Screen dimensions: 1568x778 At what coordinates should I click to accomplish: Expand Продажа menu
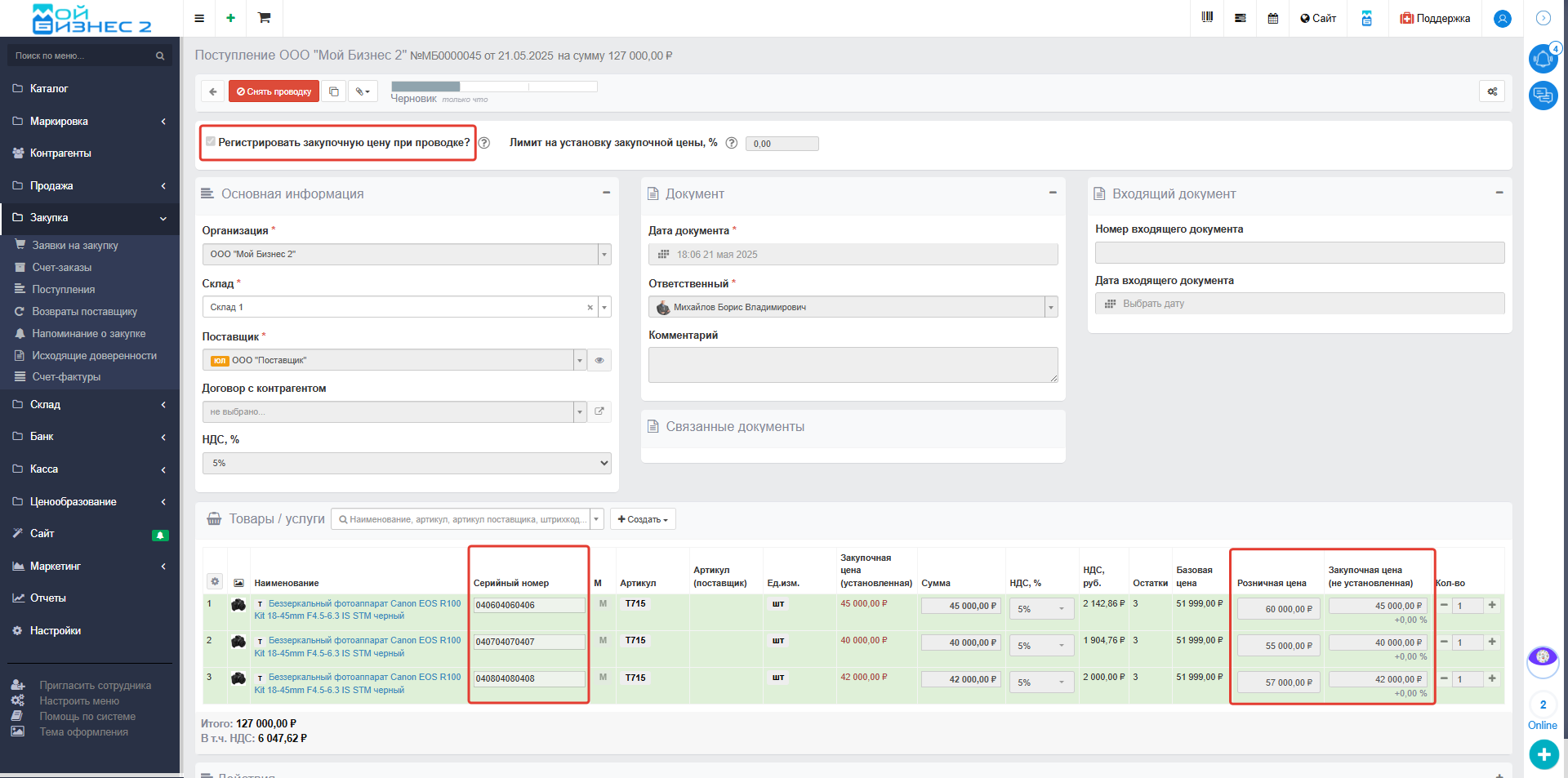(x=90, y=185)
